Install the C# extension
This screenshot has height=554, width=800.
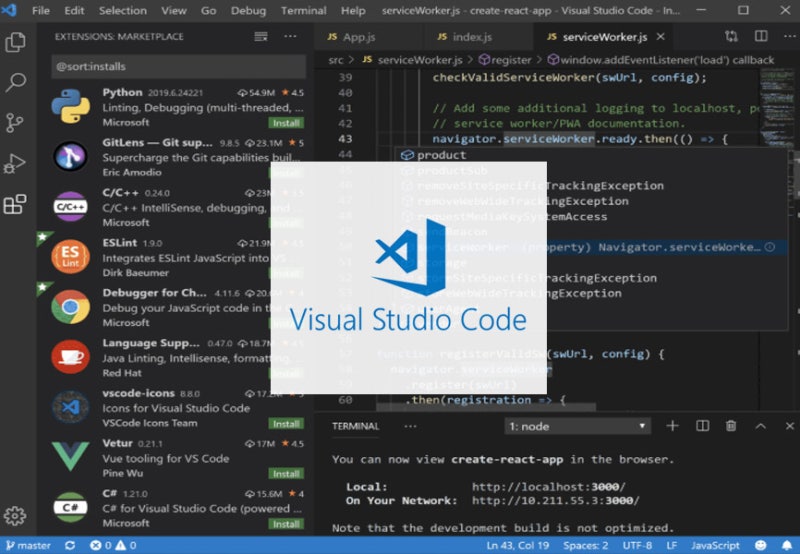(286, 524)
